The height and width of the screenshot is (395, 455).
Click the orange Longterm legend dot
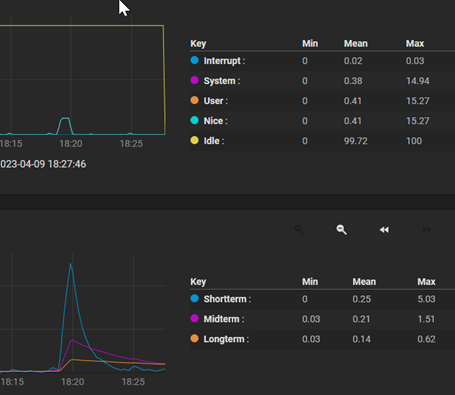coord(194,338)
